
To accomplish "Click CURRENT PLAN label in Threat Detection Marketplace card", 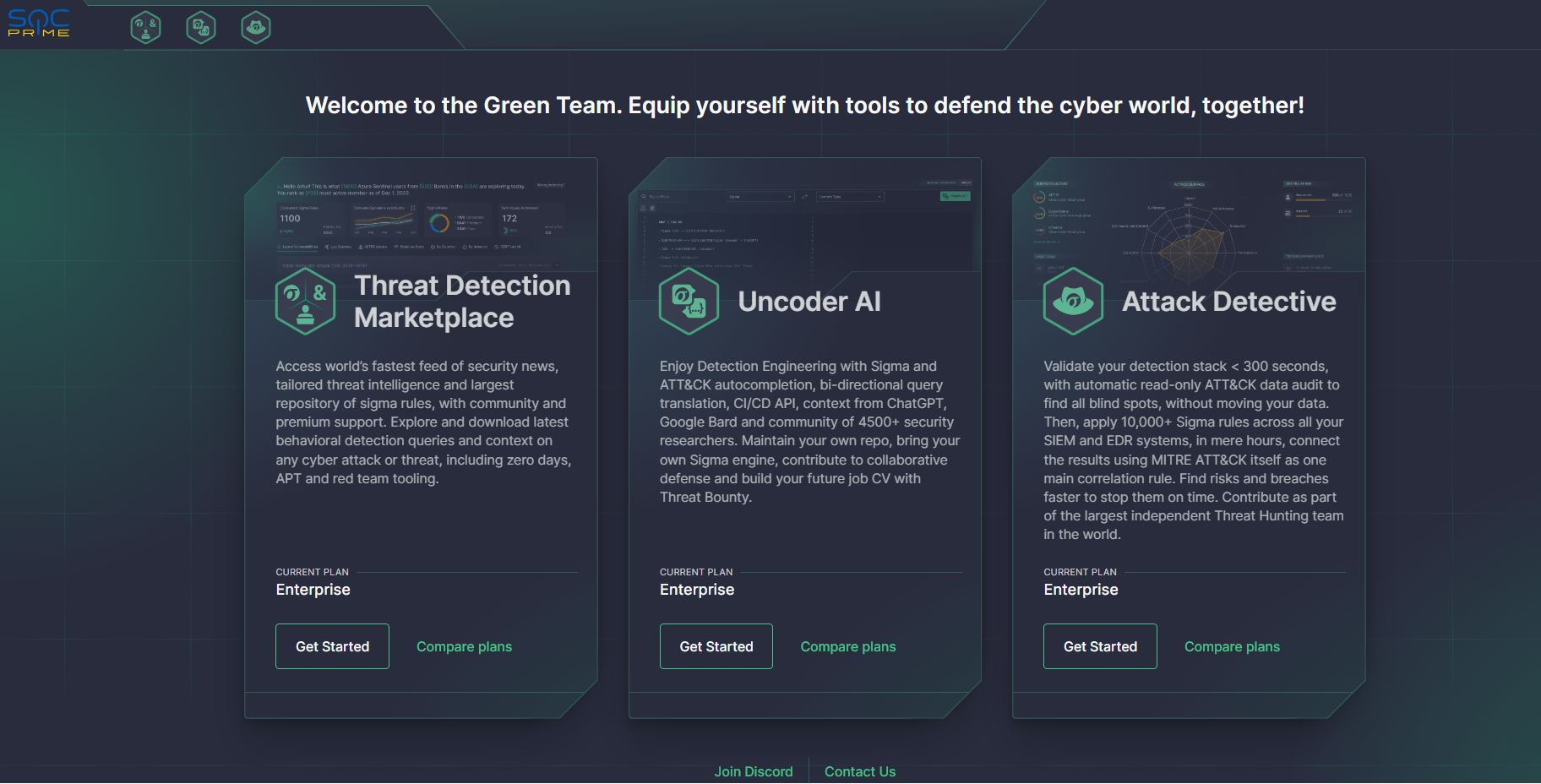I will (x=312, y=572).
